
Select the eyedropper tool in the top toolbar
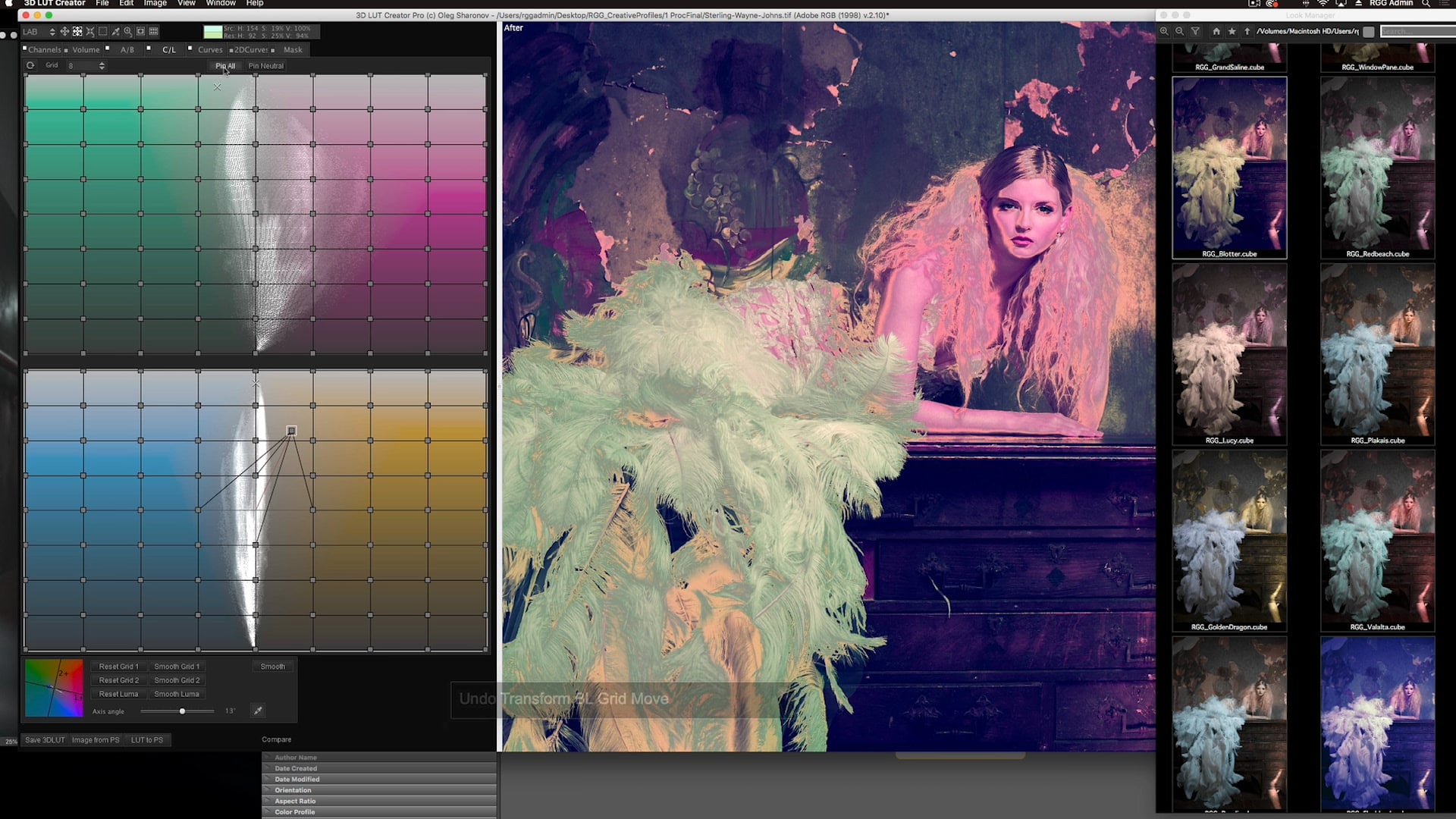tap(115, 32)
